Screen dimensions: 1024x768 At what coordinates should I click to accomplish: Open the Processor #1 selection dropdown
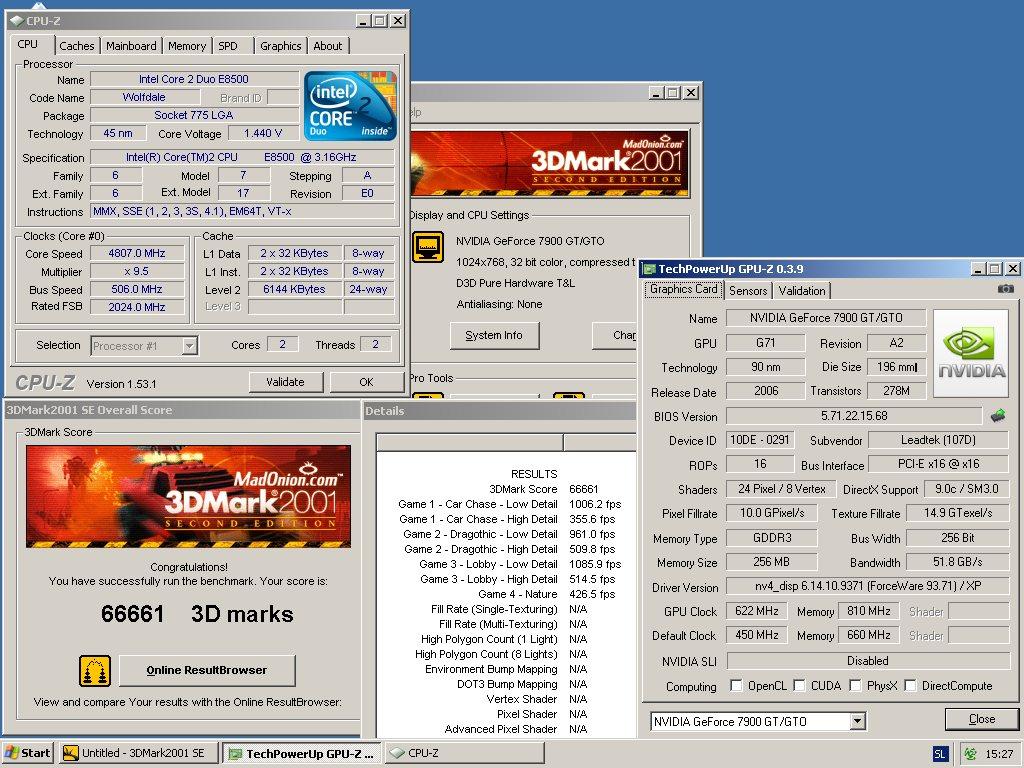coord(189,345)
